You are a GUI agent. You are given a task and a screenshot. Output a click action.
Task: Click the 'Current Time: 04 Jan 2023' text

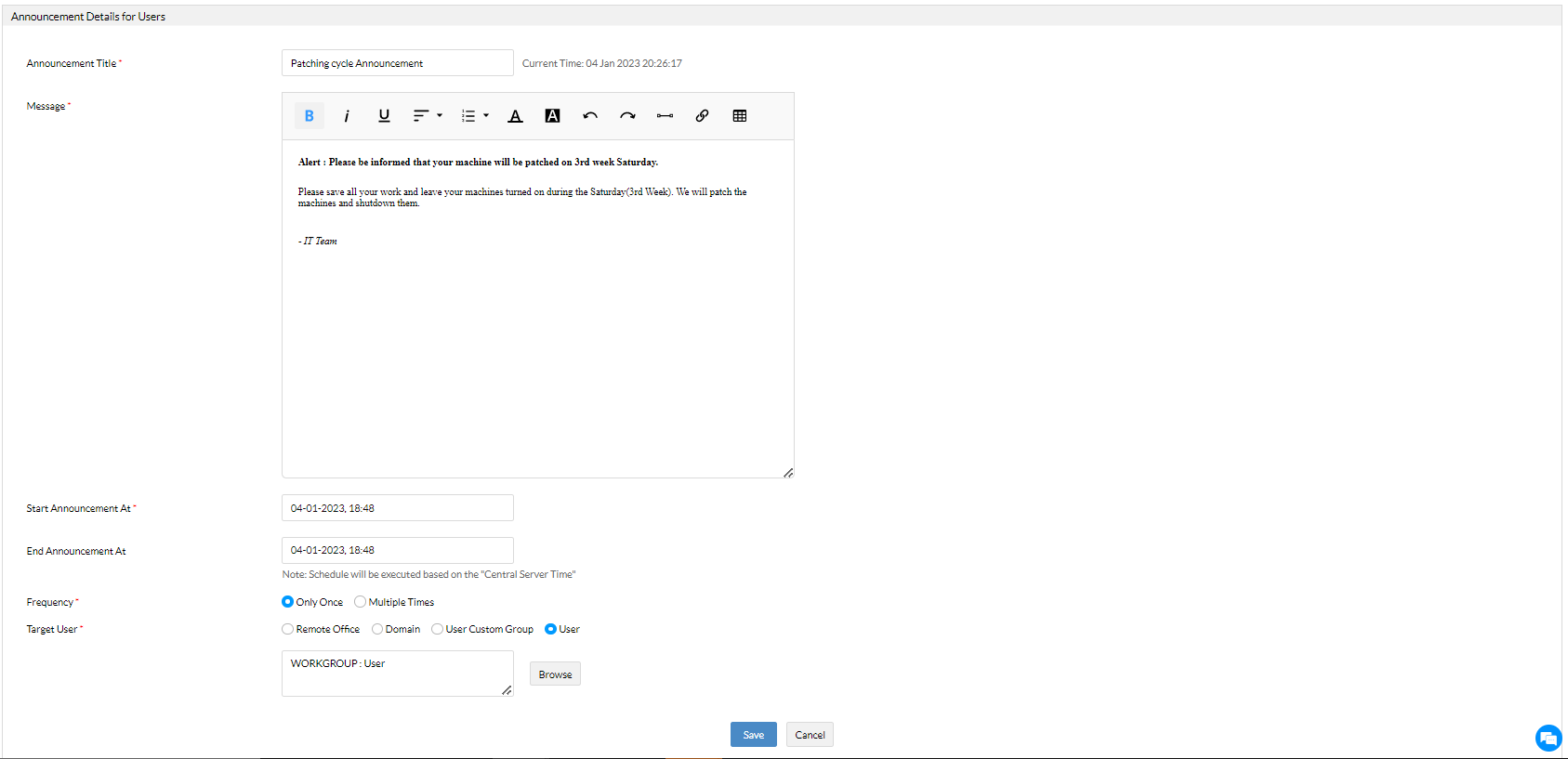pyautogui.click(x=602, y=63)
